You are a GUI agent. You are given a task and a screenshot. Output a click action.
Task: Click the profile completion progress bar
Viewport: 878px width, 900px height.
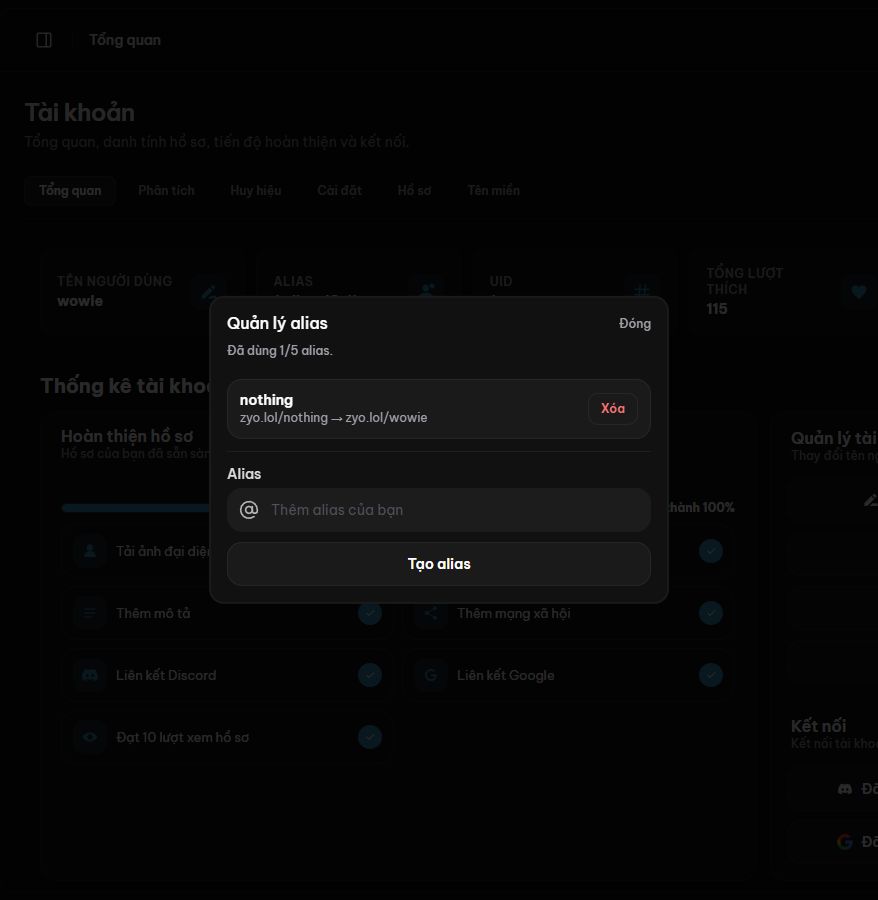click(x=137, y=508)
